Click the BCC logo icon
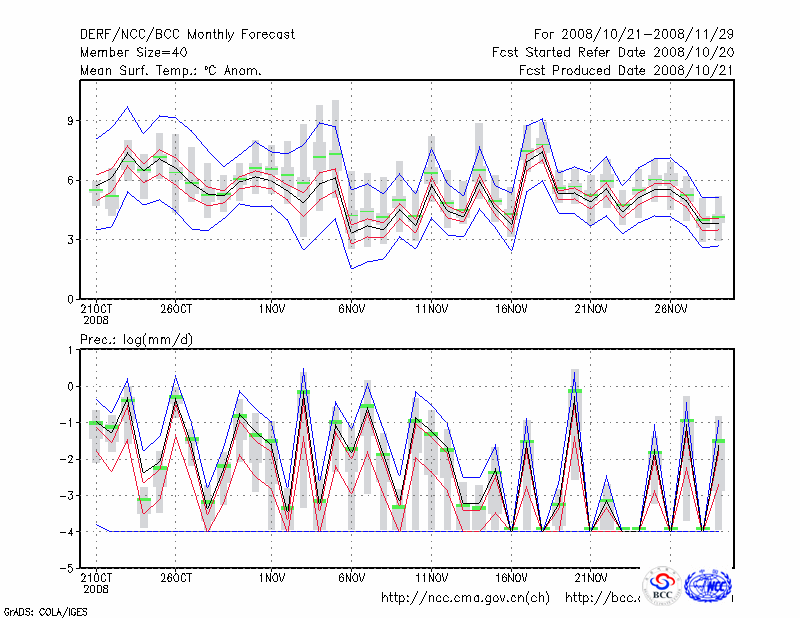The image size is (800, 618). click(662, 587)
